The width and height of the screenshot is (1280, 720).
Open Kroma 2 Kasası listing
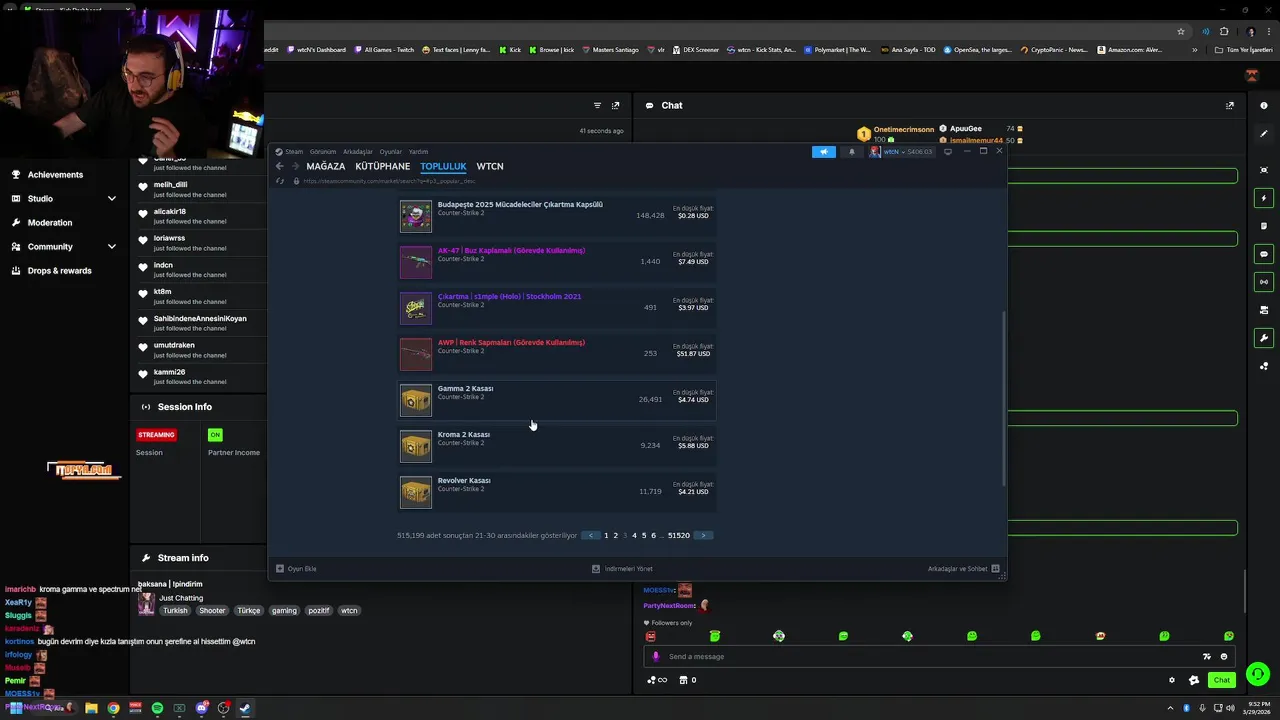557,446
